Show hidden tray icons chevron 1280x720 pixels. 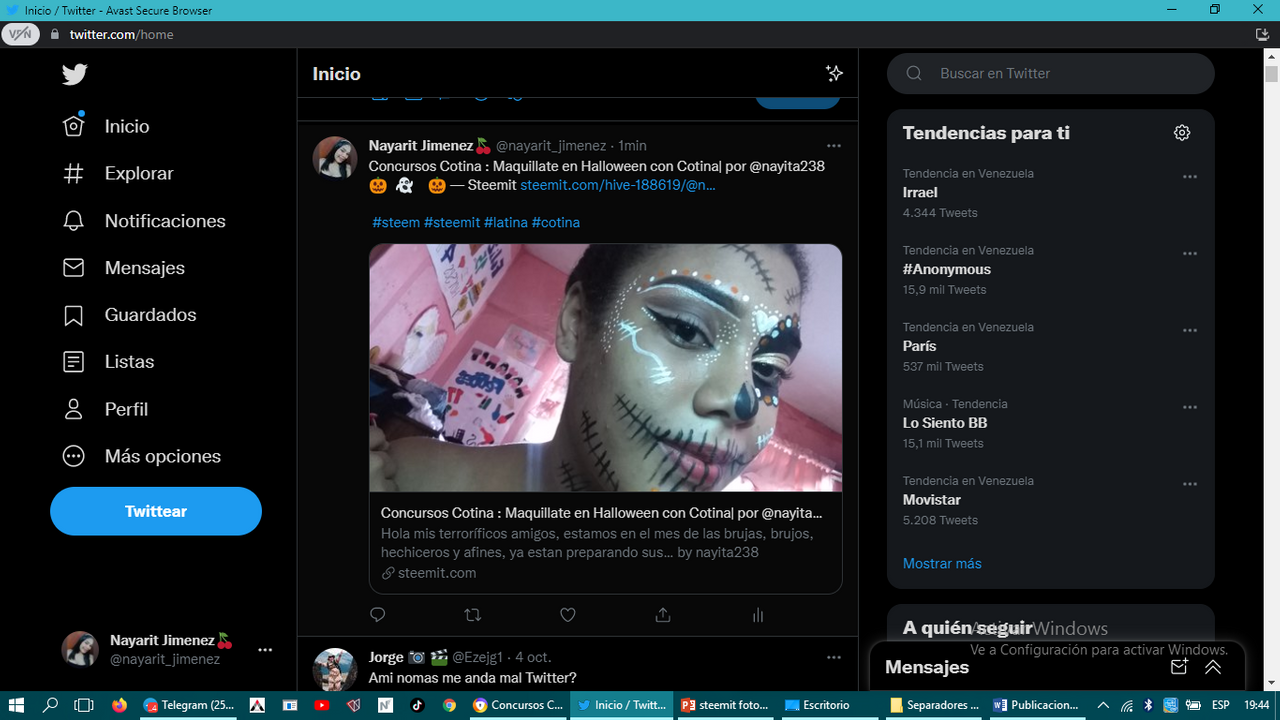point(1103,705)
